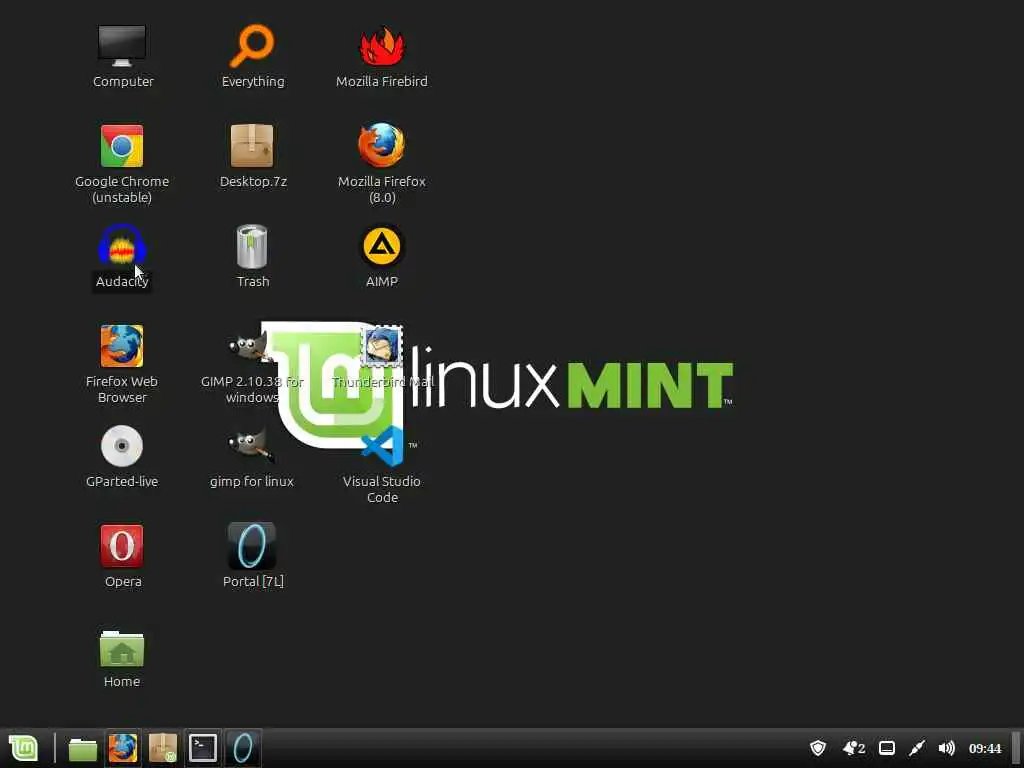Select the gimp for linux shortcut
This screenshot has height=768, width=1024.
click(x=252, y=446)
